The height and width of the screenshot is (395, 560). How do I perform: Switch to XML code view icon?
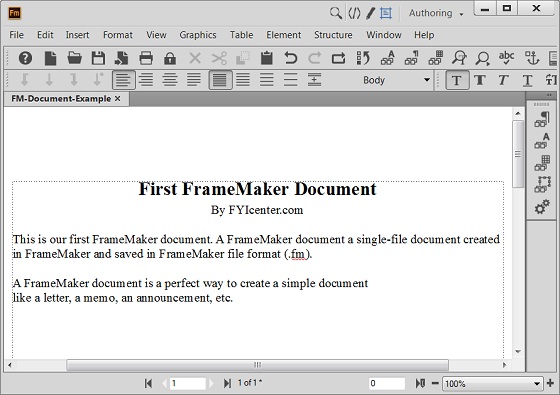354,13
